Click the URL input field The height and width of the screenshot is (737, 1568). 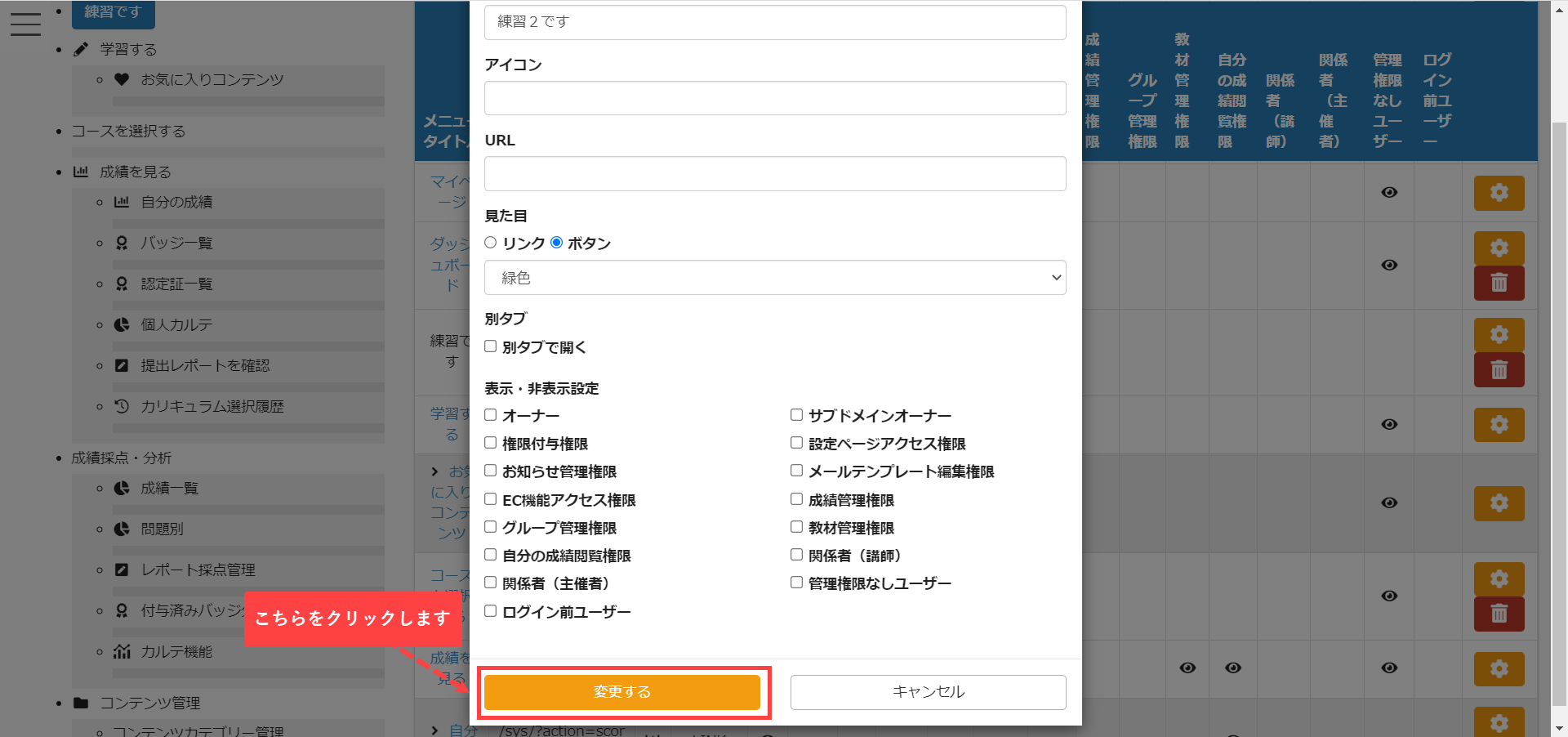(774, 174)
